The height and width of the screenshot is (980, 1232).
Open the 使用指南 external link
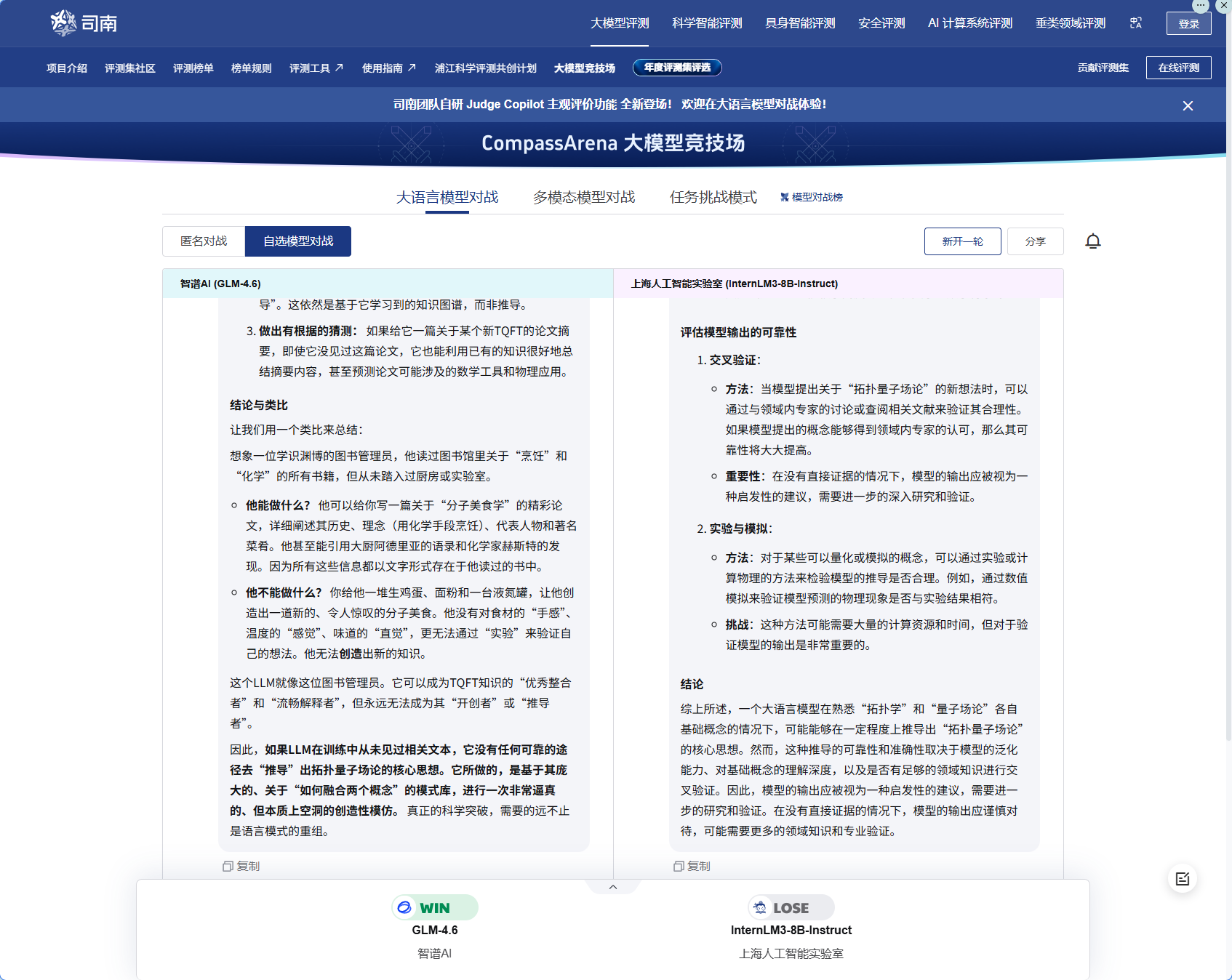click(389, 68)
